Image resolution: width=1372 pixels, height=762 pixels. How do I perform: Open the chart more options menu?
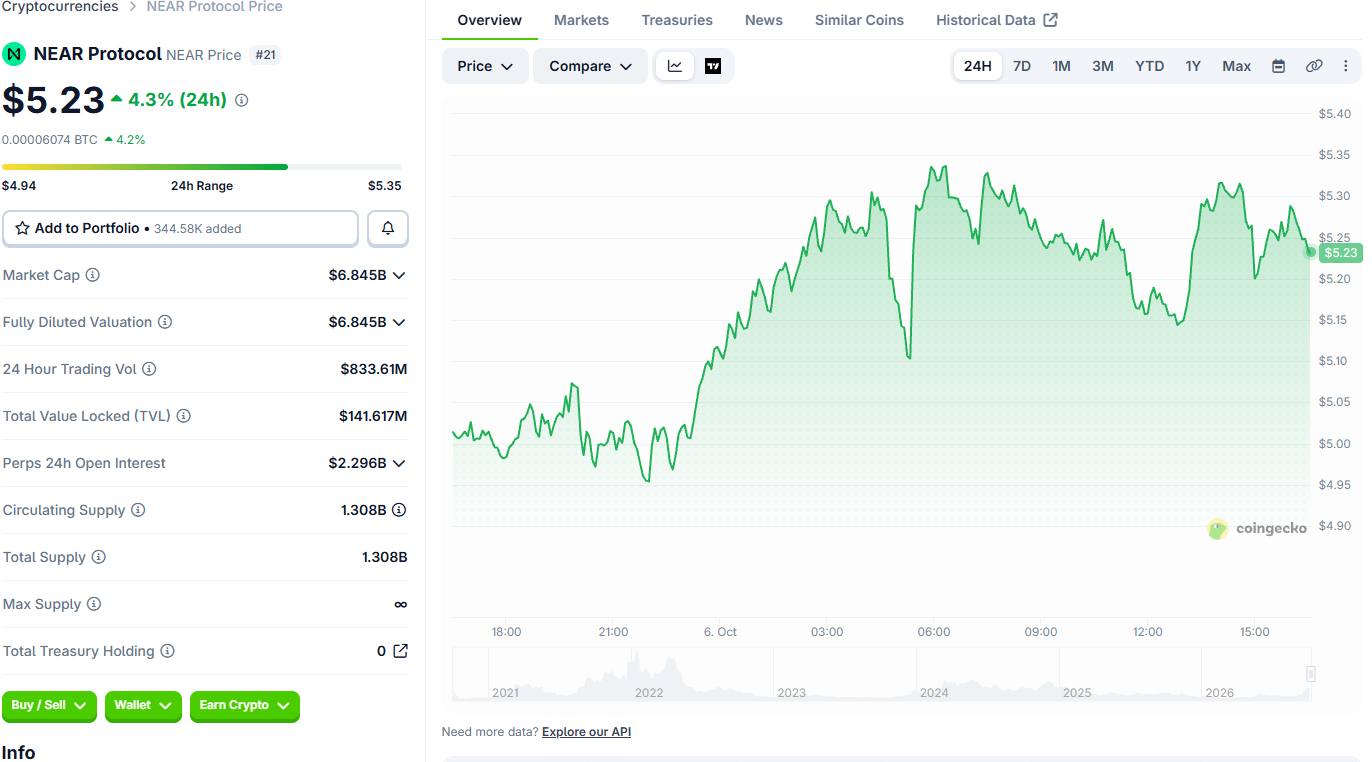tap(1345, 66)
